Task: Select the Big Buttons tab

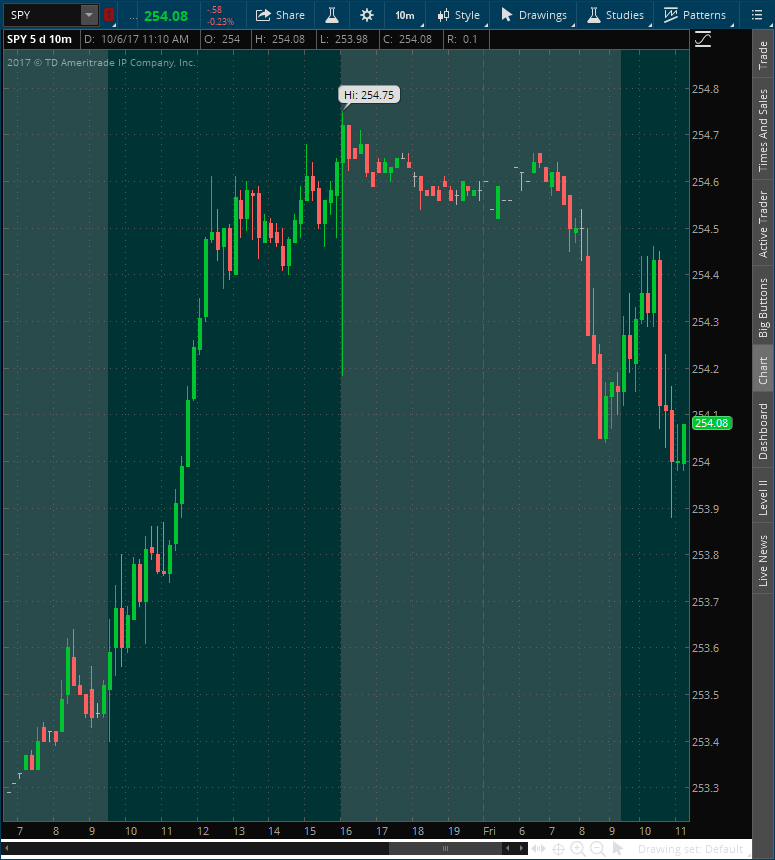Action: click(763, 307)
